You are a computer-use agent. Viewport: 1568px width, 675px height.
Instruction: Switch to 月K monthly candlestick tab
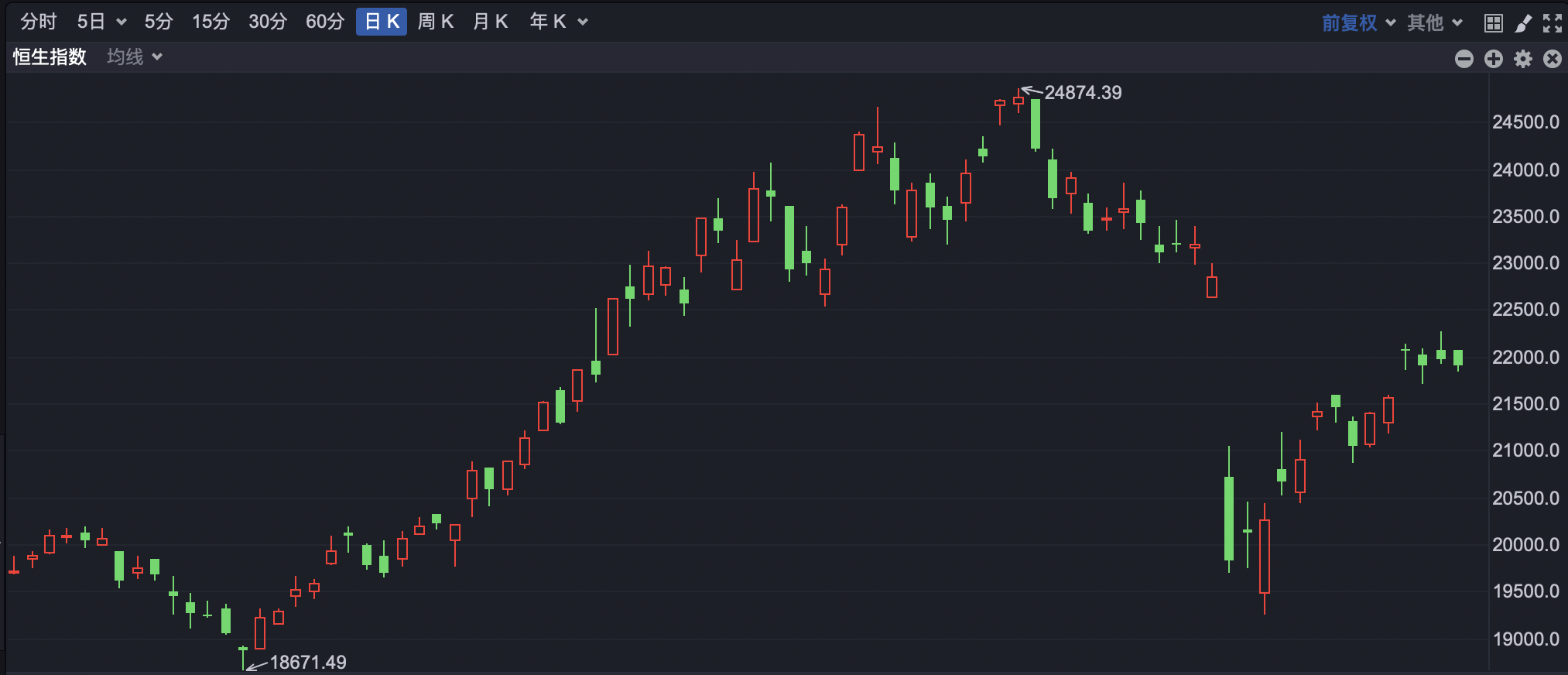coord(491,22)
